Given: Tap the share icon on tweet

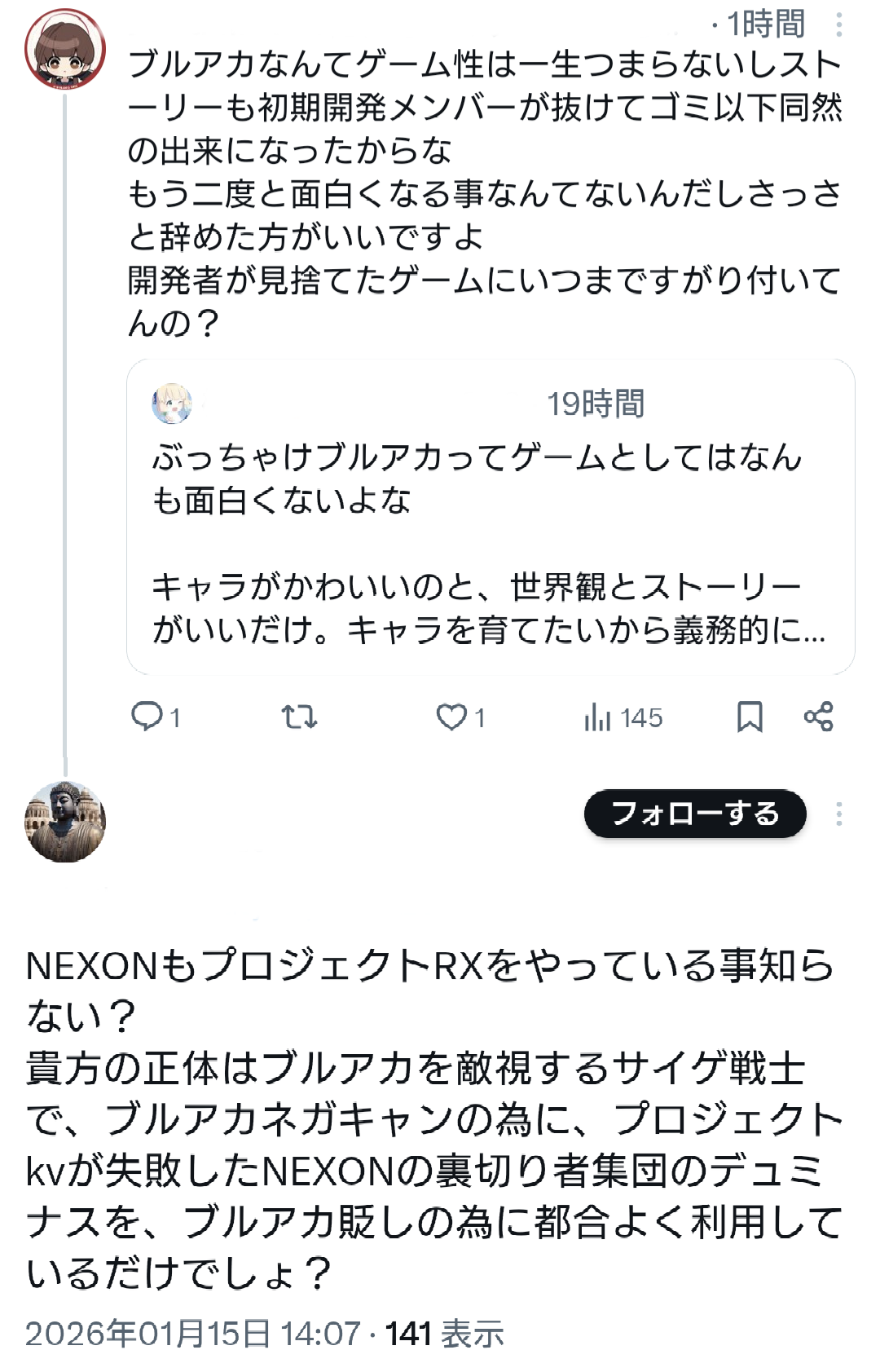Looking at the screenshot, I should (818, 717).
